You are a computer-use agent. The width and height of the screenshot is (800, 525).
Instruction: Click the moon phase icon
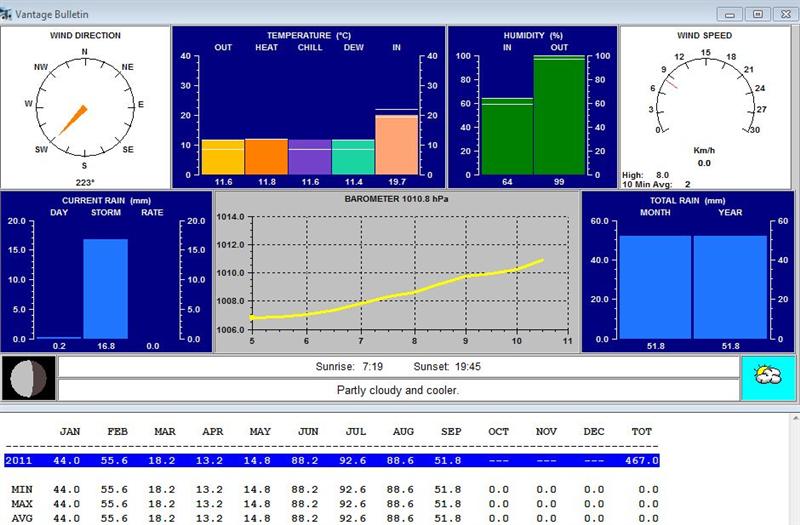coord(28,379)
